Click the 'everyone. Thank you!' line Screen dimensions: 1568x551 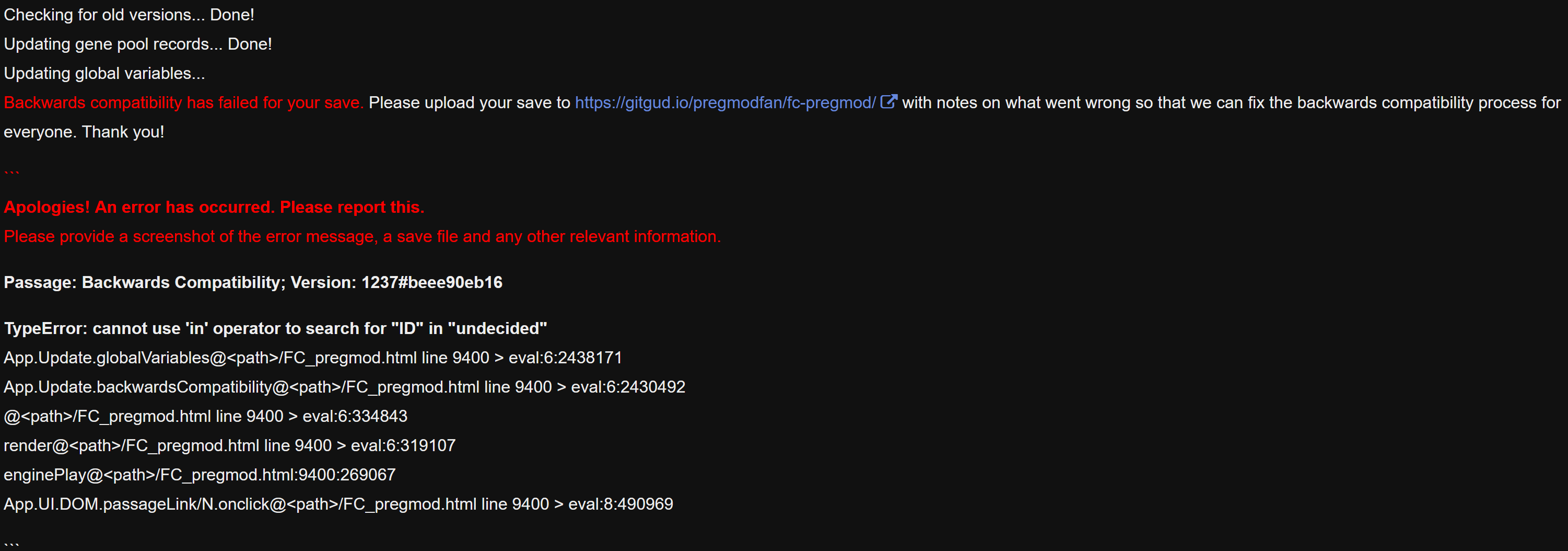[84, 132]
